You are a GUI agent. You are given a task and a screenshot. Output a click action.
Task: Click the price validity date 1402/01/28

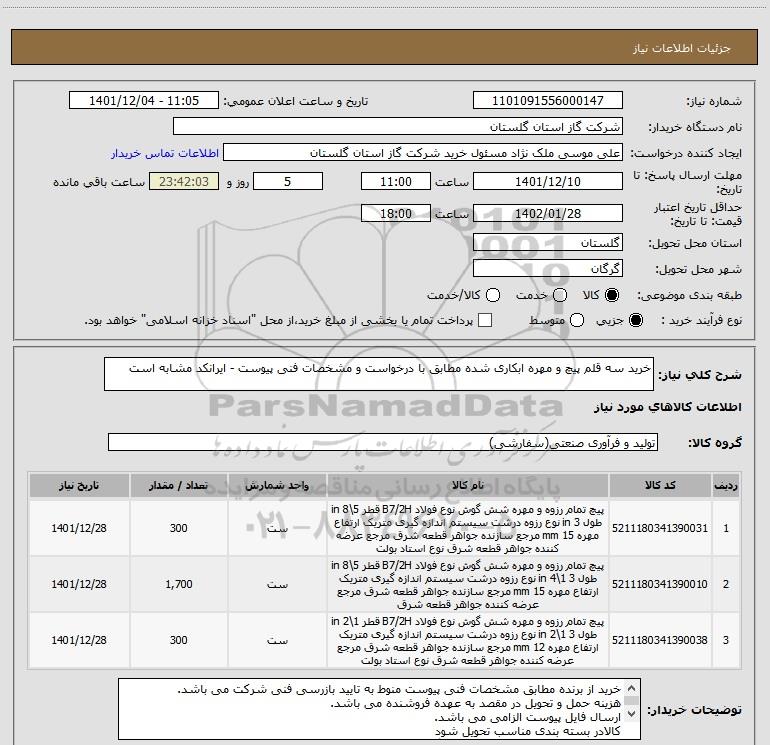pyautogui.click(x=548, y=213)
